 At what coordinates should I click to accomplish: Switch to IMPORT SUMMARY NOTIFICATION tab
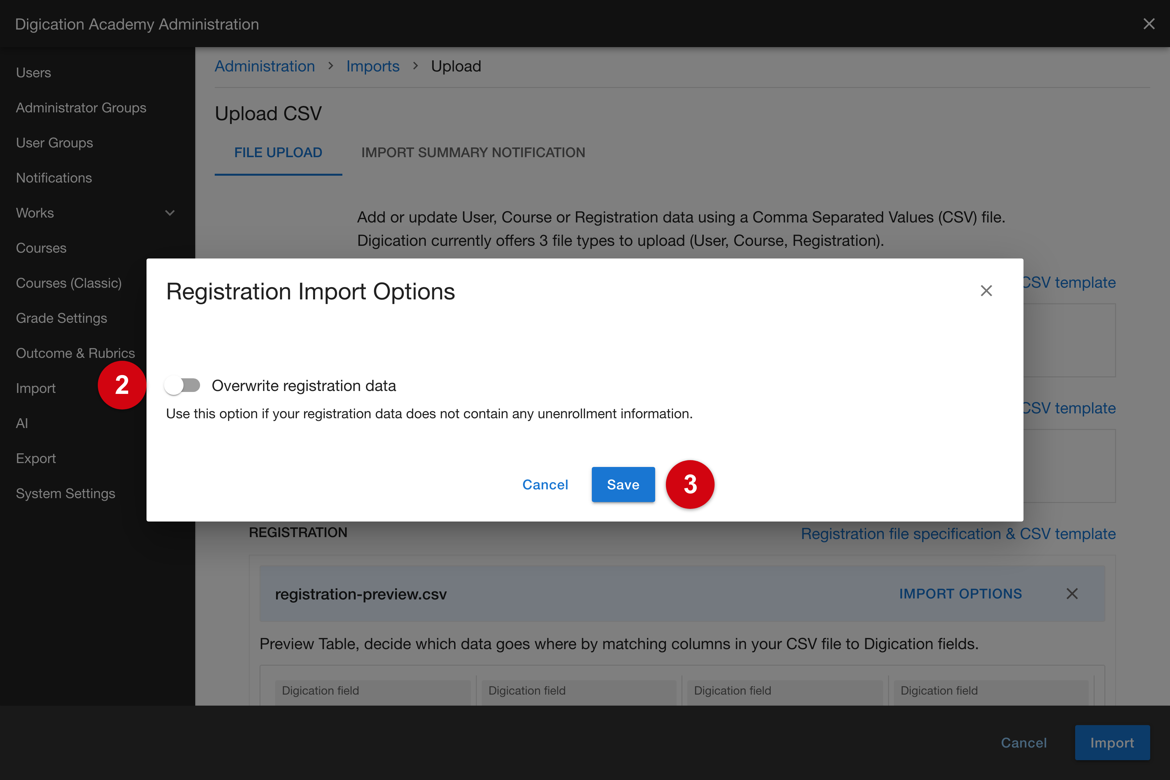[473, 152]
